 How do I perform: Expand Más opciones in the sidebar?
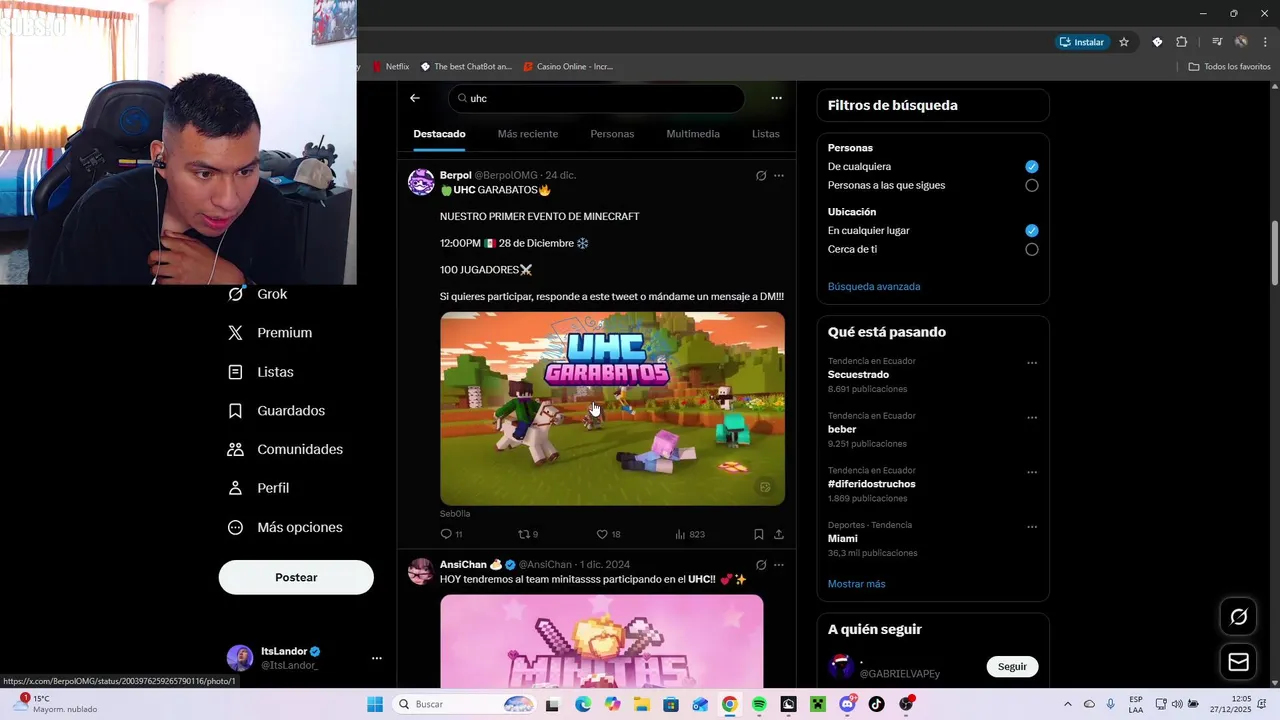(x=285, y=527)
